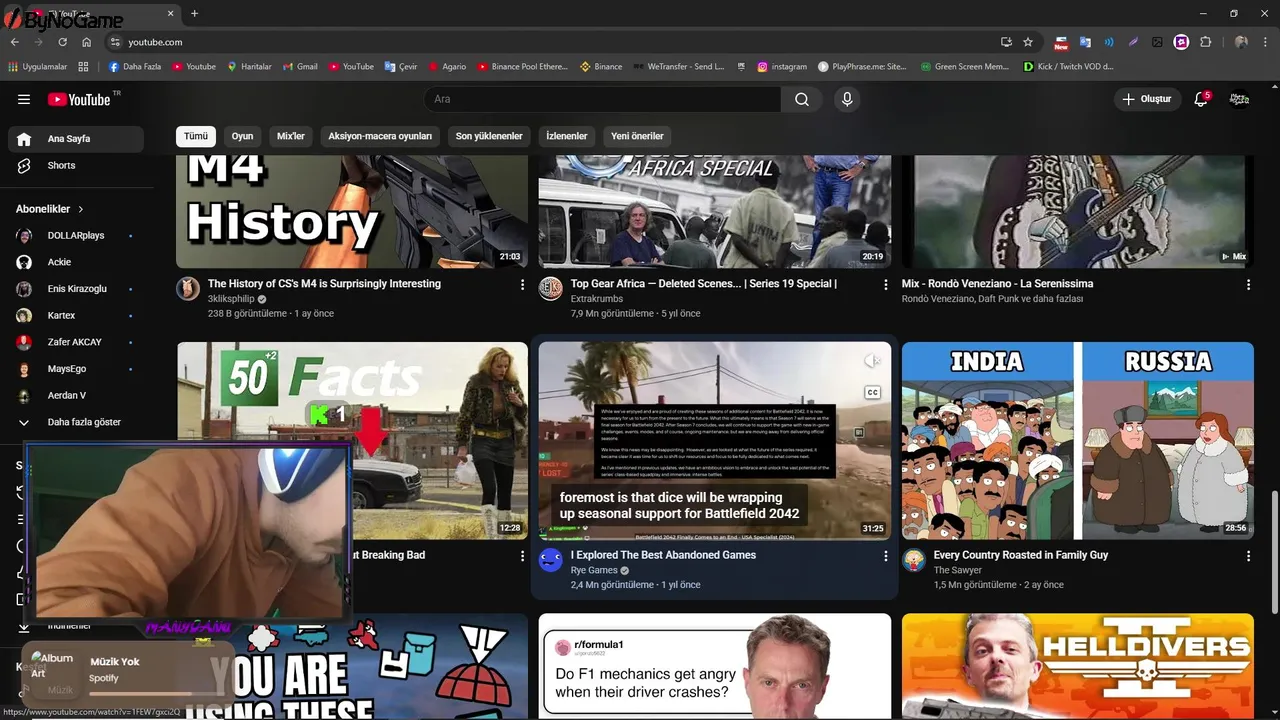The width and height of the screenshot is (1280, 720).
Task: Select the Aksiyon-macera oyunları chip
Action: (x=380, y=136)
